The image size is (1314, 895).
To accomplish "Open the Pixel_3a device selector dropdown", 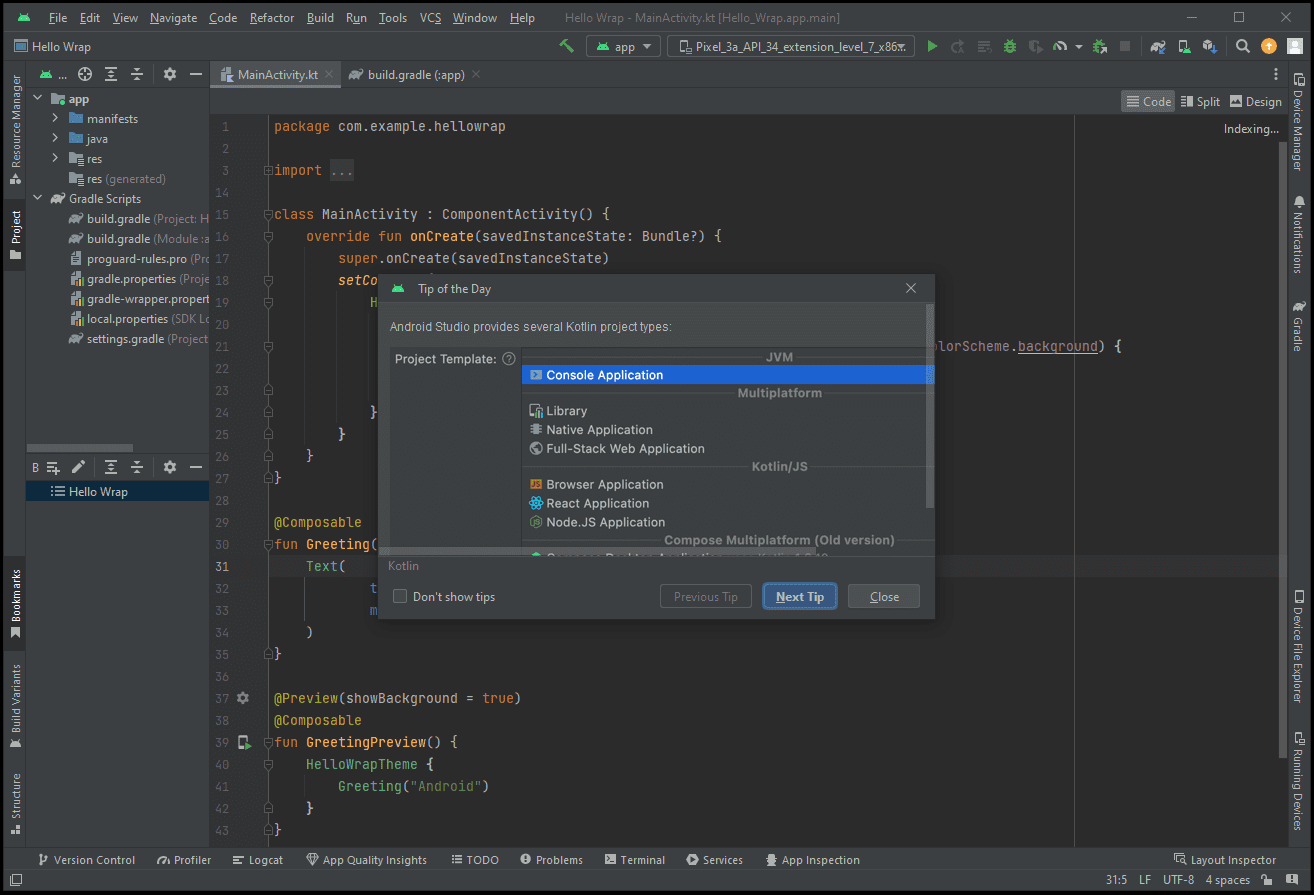I will point(790,46).
